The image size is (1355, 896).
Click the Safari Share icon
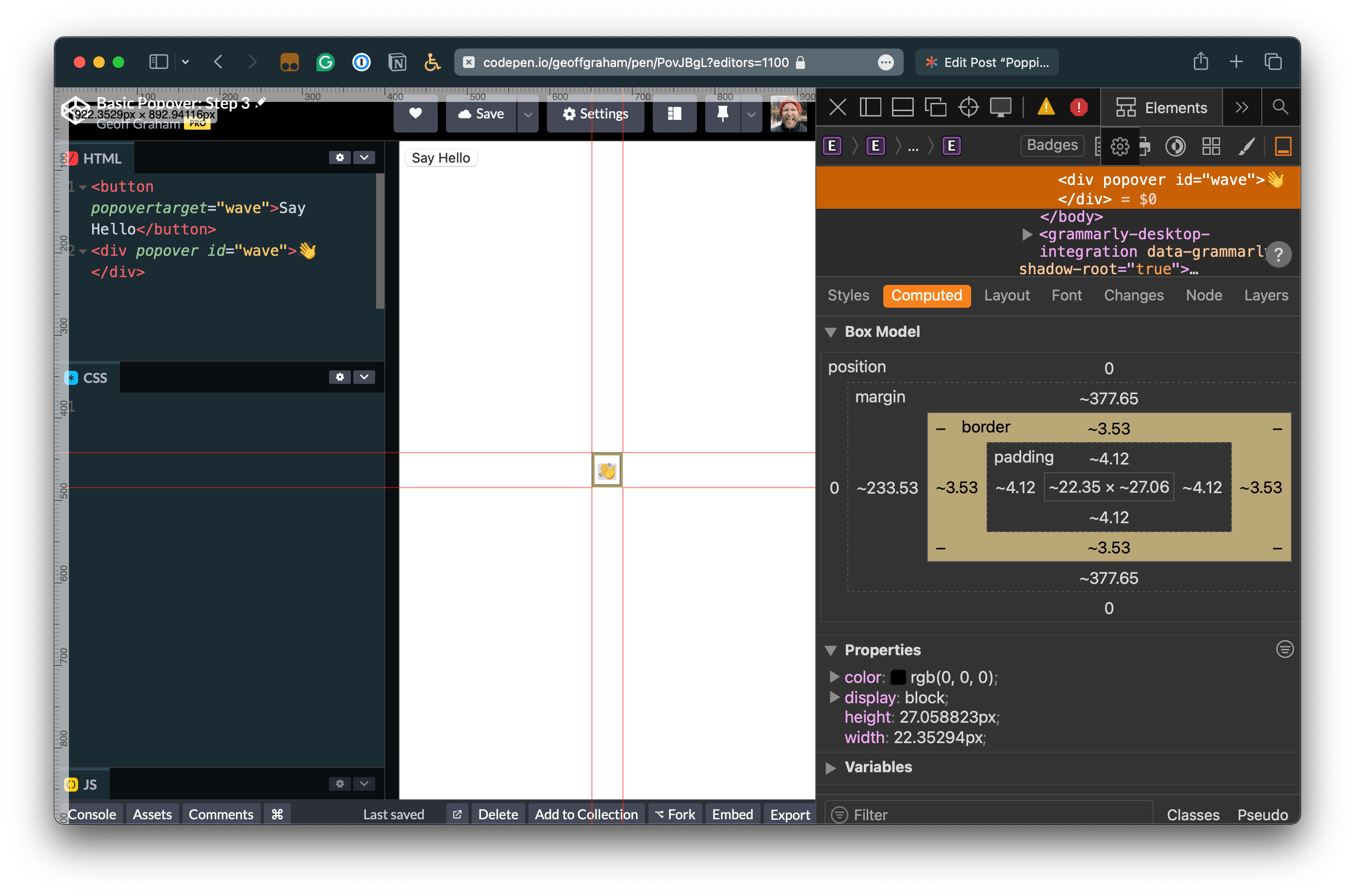click(1201, 61)
